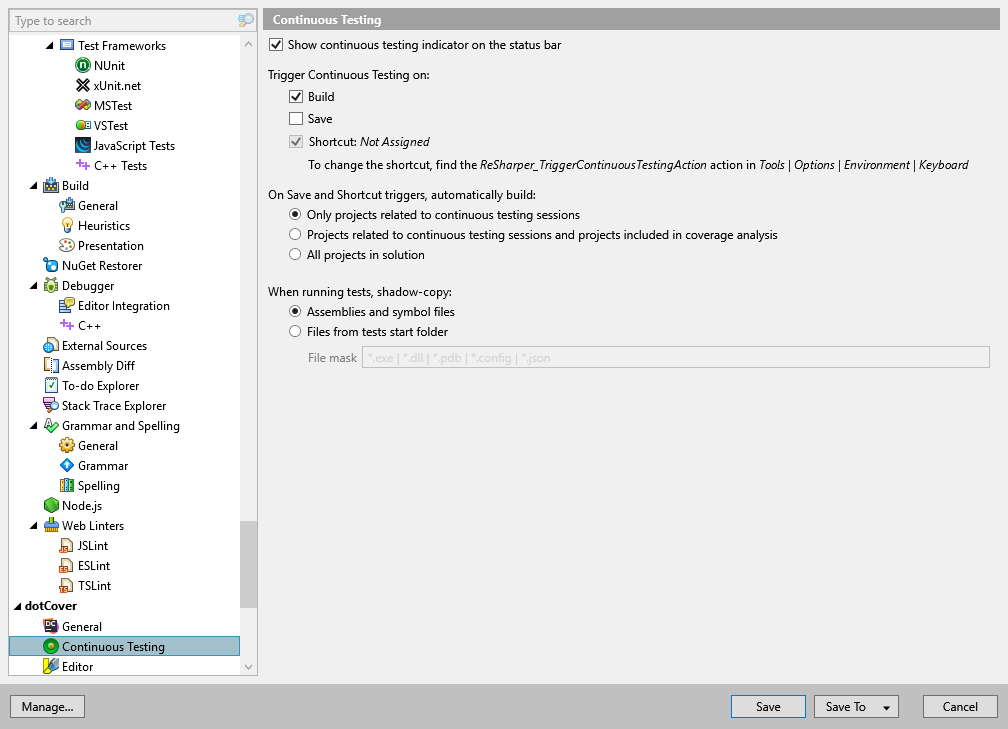Select Files from tests start folder

[x=295, y=332]
